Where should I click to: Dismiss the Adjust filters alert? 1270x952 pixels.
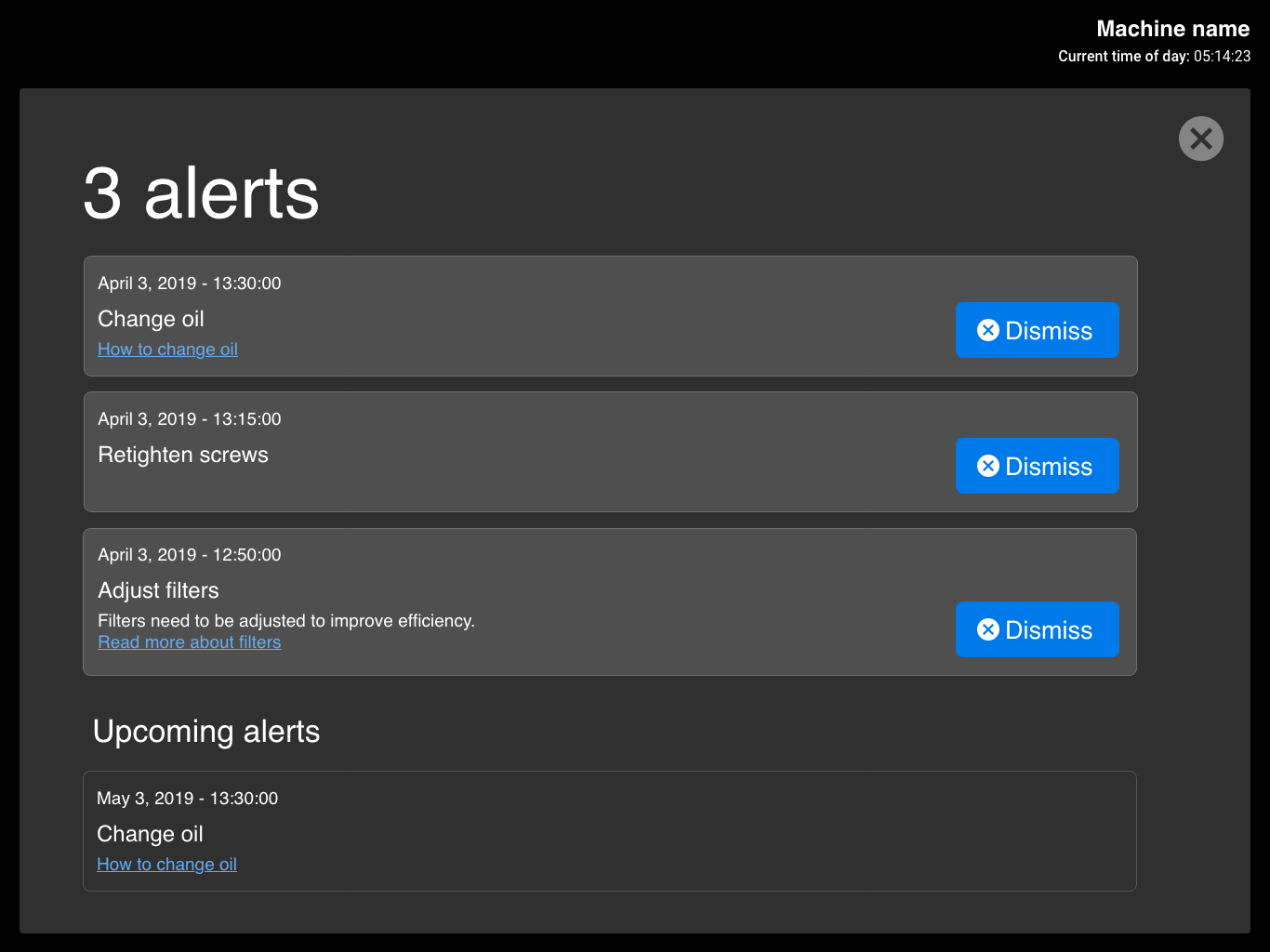(x=1037, y=629)
